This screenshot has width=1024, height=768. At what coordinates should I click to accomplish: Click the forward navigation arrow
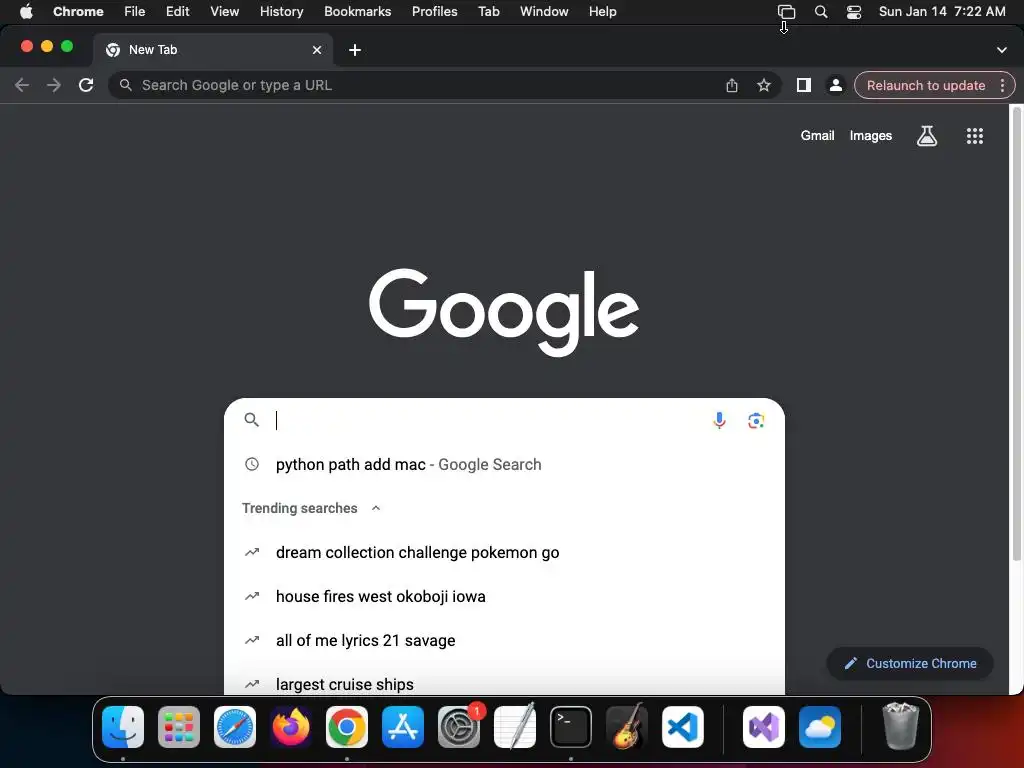pyautogui.click(x=54, y=86)
